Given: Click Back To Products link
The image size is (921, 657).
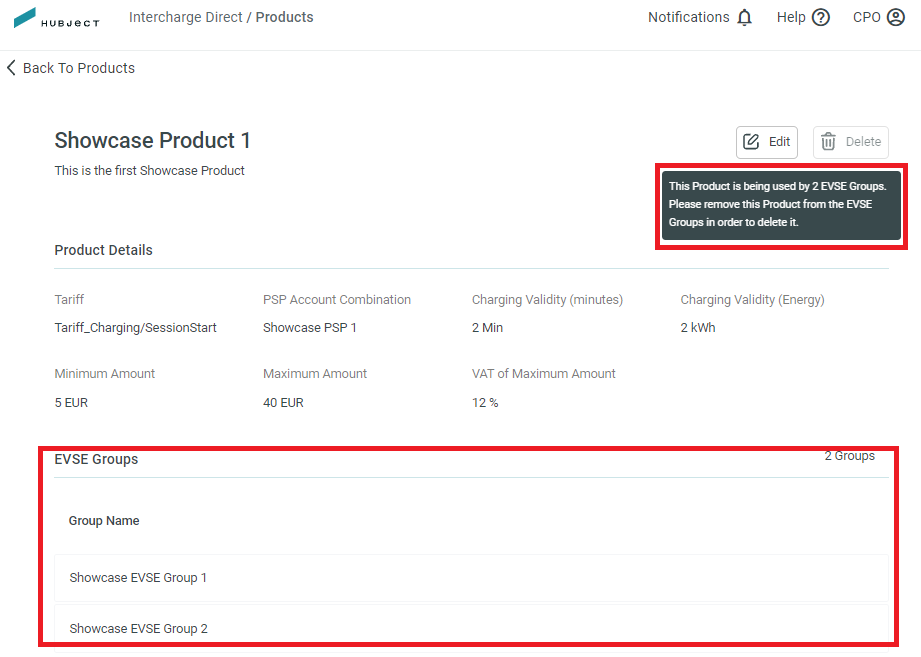Looking at the screenshot, I should 79,68.
